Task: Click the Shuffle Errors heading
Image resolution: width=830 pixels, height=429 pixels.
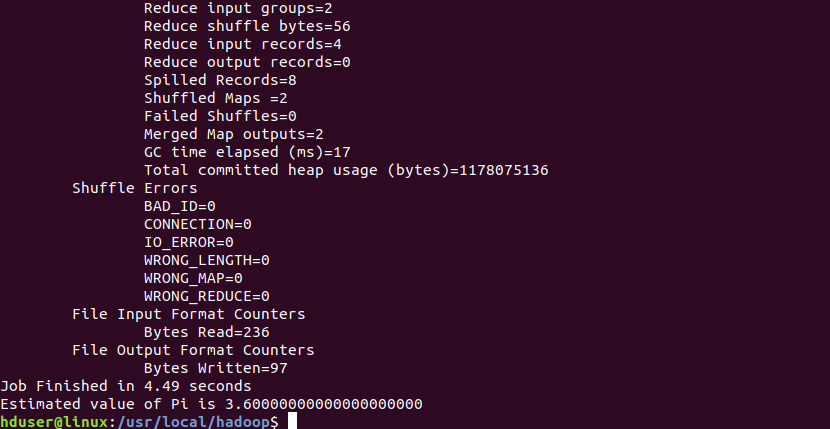Action: (x=135, y=188)
